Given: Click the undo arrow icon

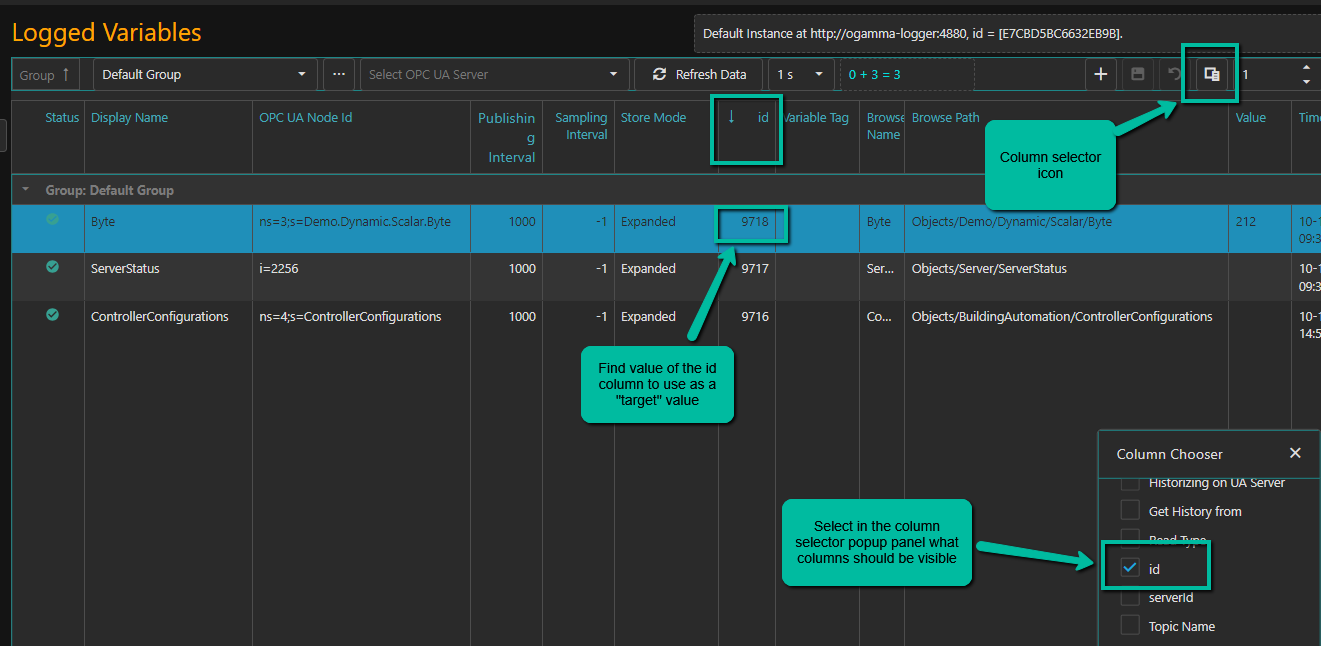Looking at the screenshot, I should pyautogui.click(x=1174, y=74).
